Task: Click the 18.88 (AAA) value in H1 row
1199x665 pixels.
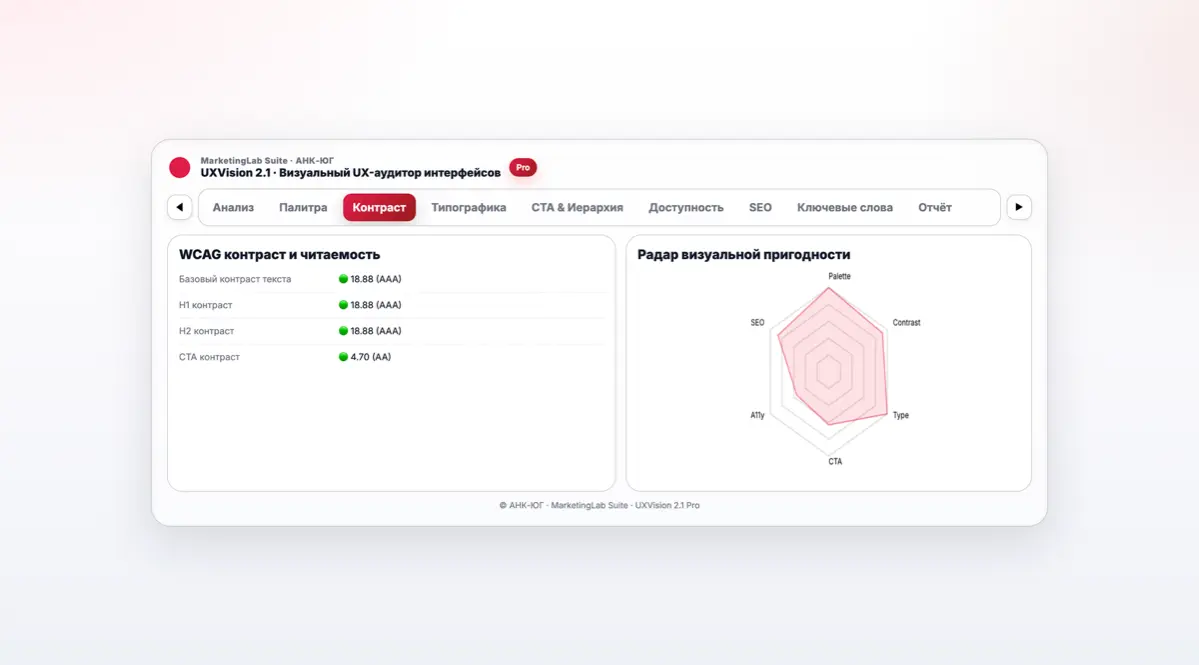Action: [376, 305]
